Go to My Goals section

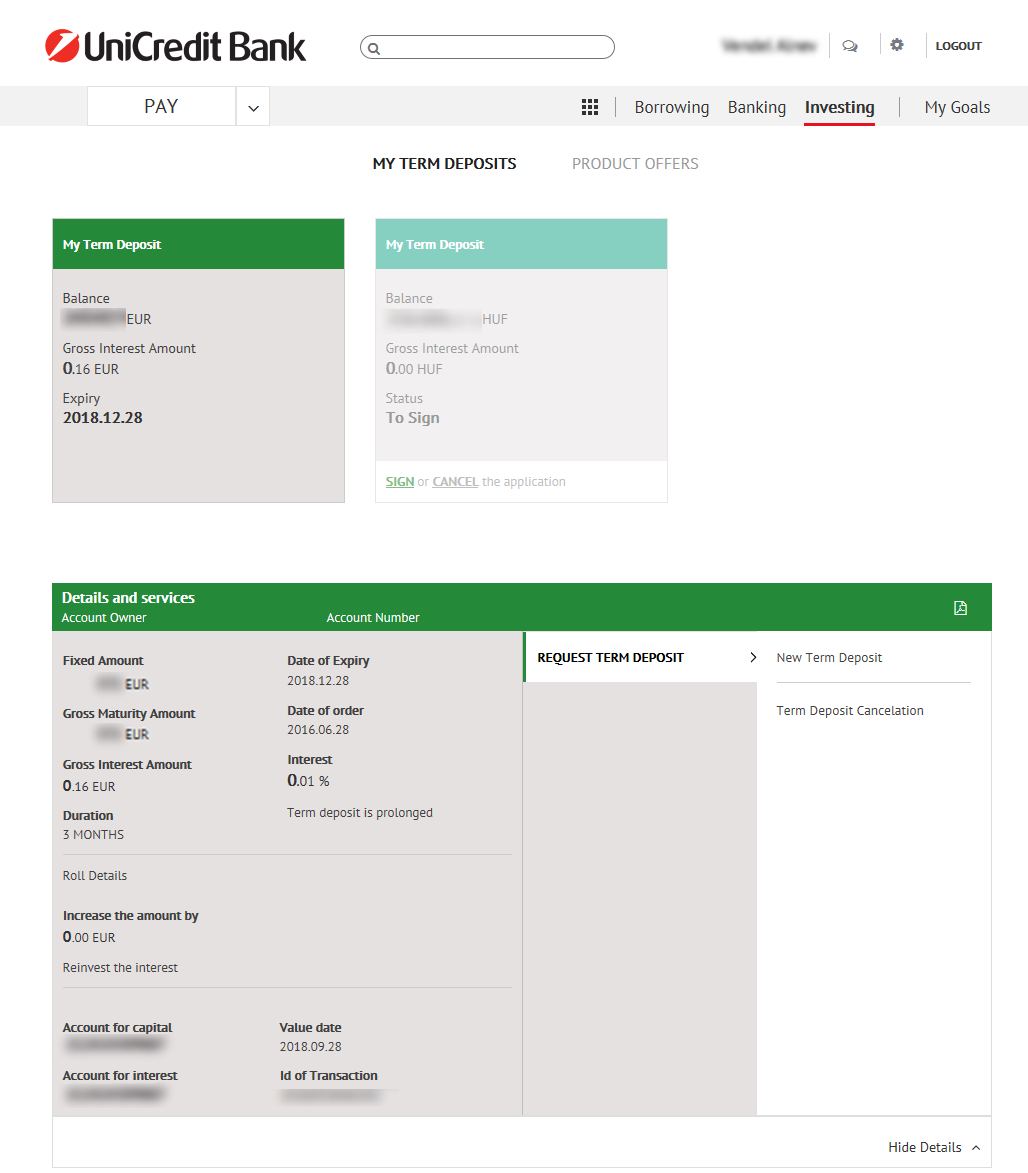point(957,107)
